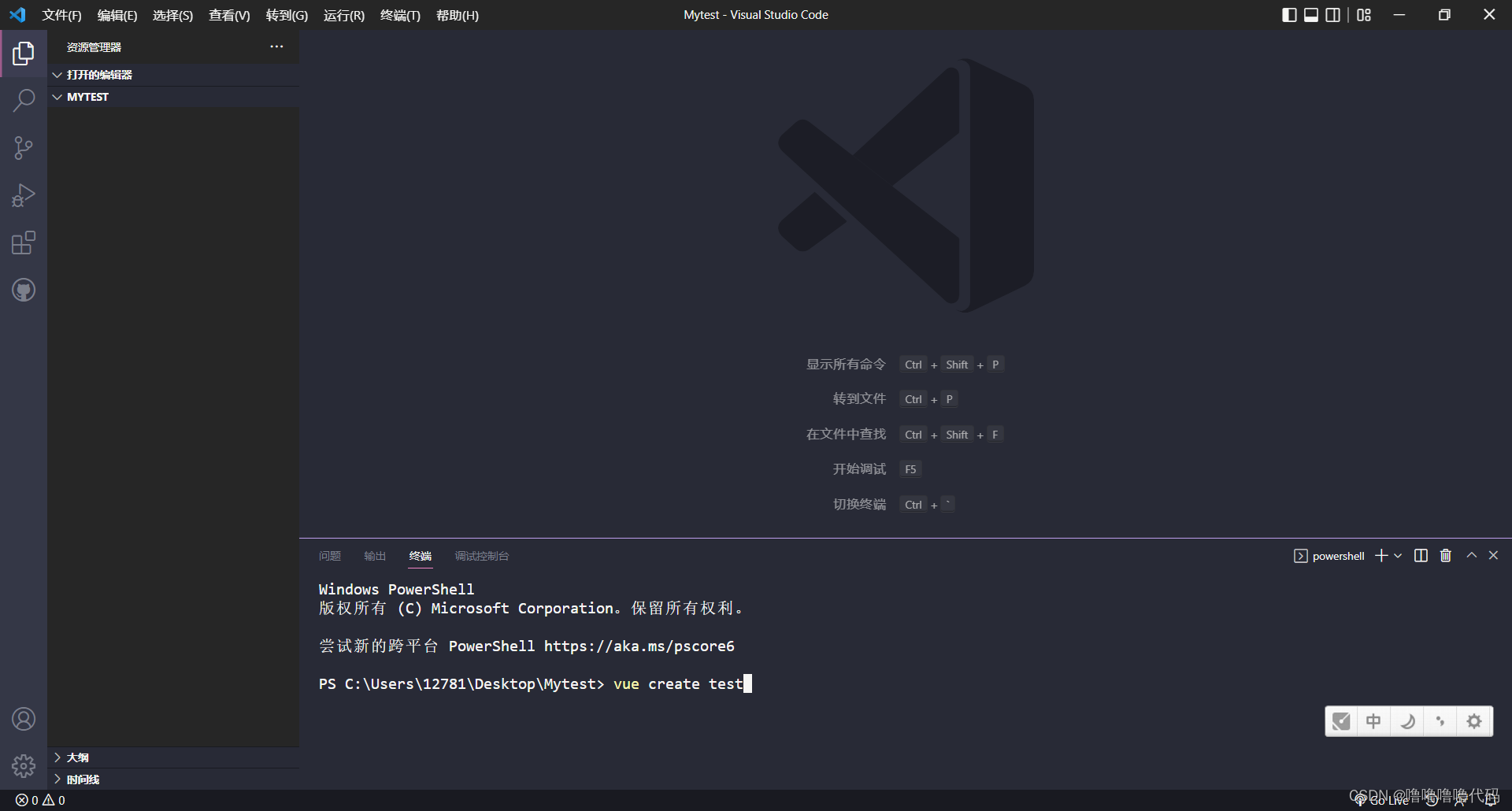The height and width of the screenshot is (811, 1512).
Task: Switch to the 问题 panel tab
Action: (x=330, y=556)
